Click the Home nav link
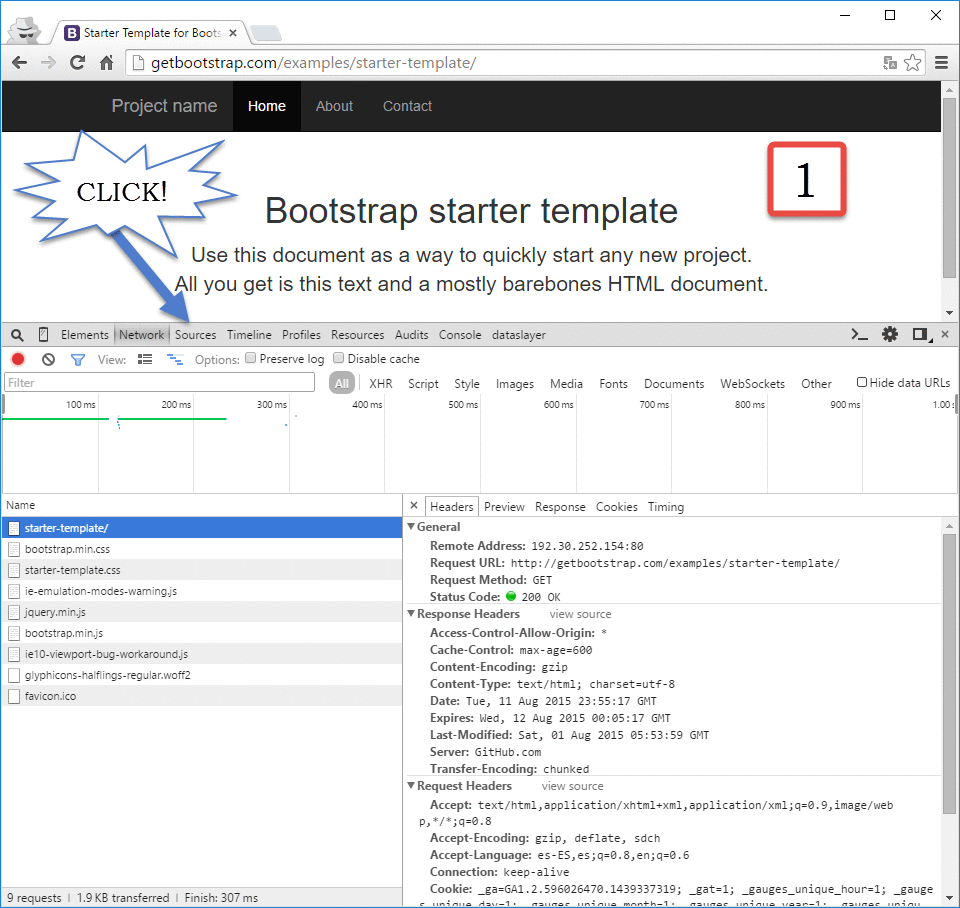960x908 pixels. [x=267, y=106]
